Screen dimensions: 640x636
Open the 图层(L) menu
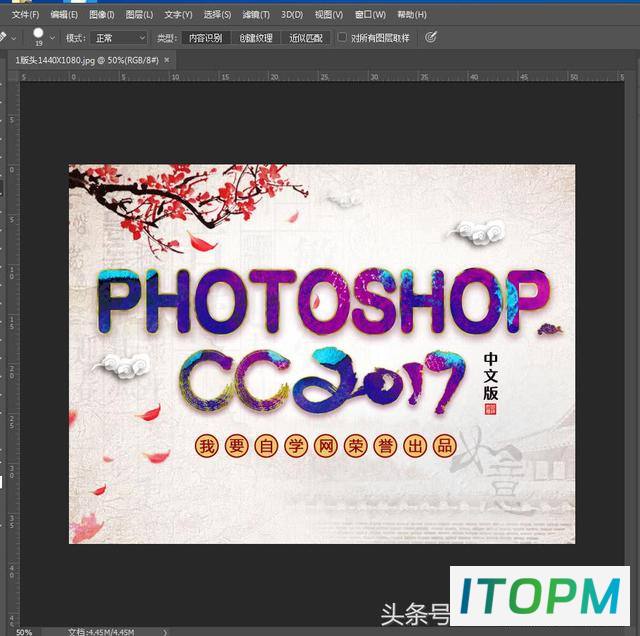click(139, 15)
